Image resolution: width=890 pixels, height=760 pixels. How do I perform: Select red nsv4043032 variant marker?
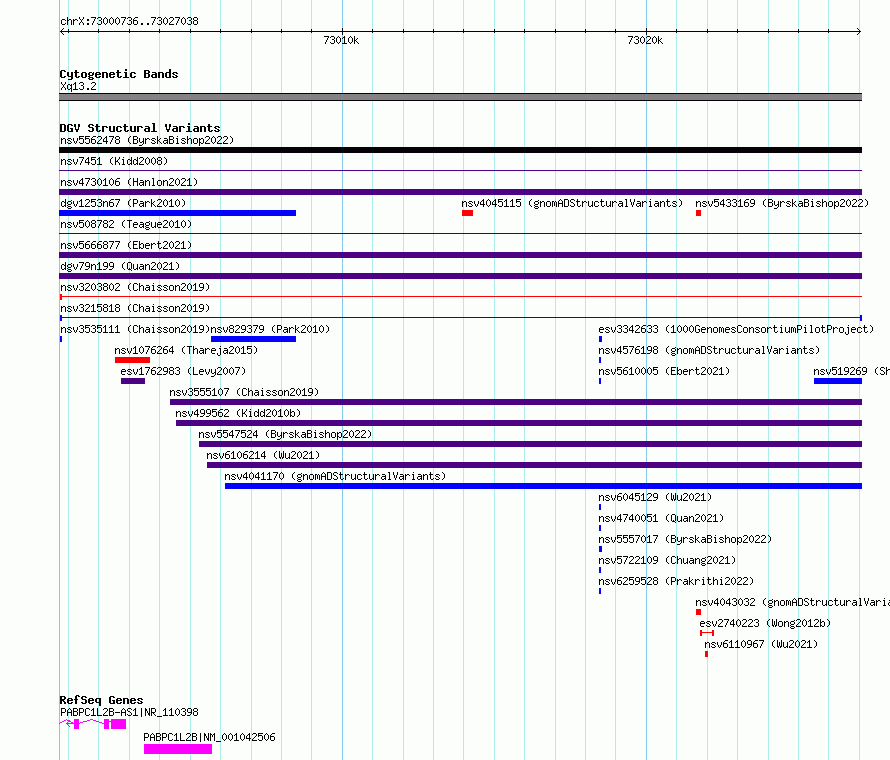point(698,612)
